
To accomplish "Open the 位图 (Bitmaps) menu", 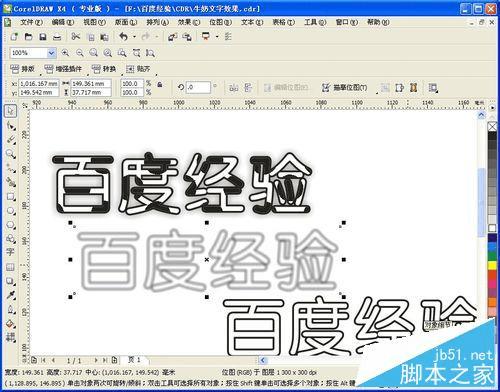I will [220, 22].
